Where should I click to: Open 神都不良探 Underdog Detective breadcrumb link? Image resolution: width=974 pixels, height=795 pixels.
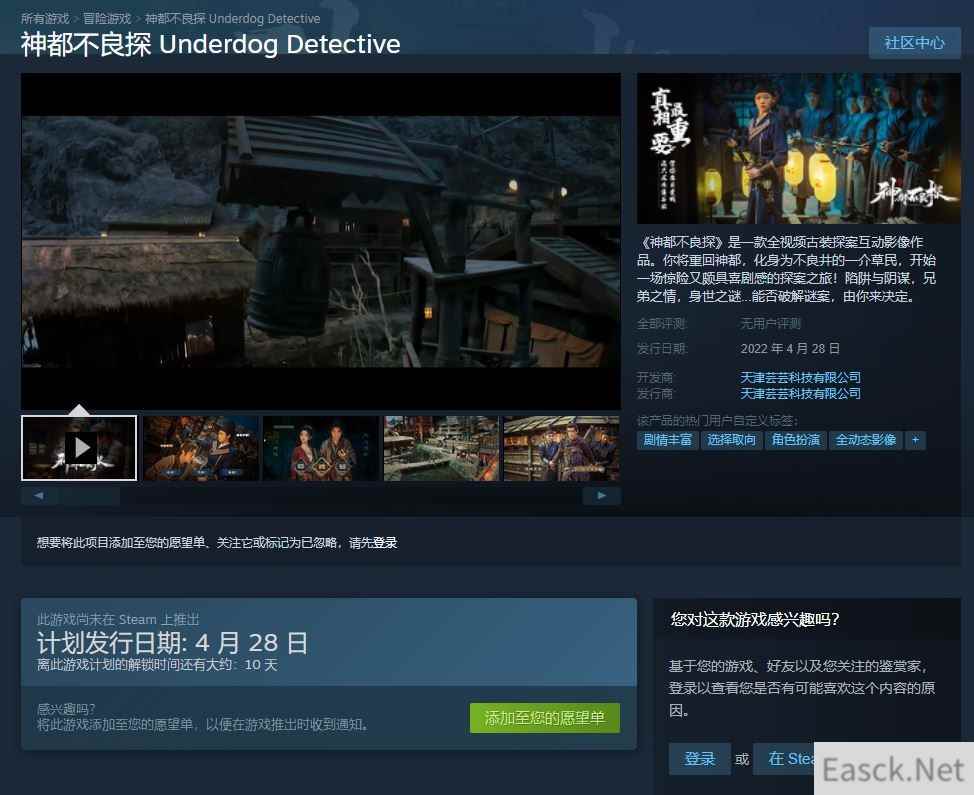233,19
